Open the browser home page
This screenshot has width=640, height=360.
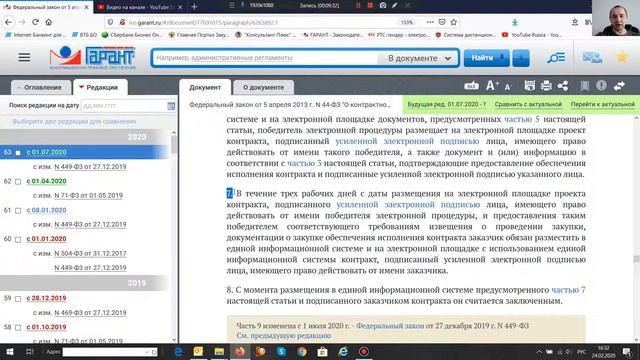pos(49,22)
